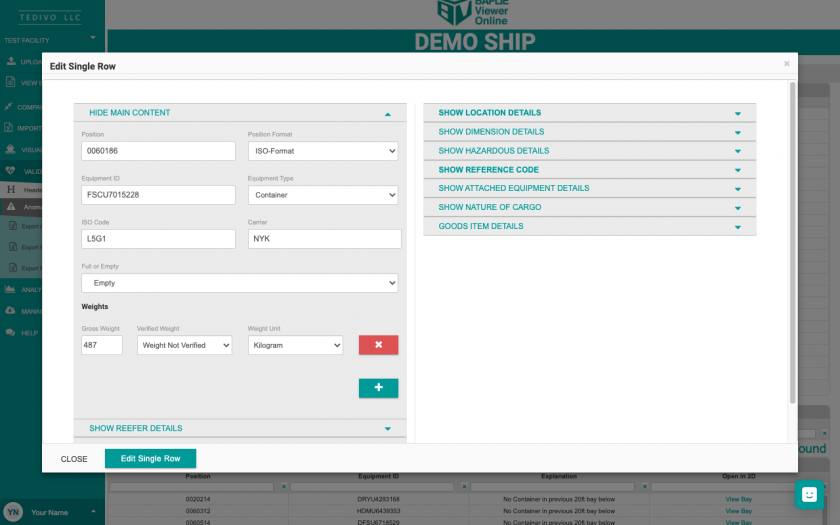Click the Import icon in sidebar
Image resolution: width=840 pixels, height=525 pixels.
(8, 128)
